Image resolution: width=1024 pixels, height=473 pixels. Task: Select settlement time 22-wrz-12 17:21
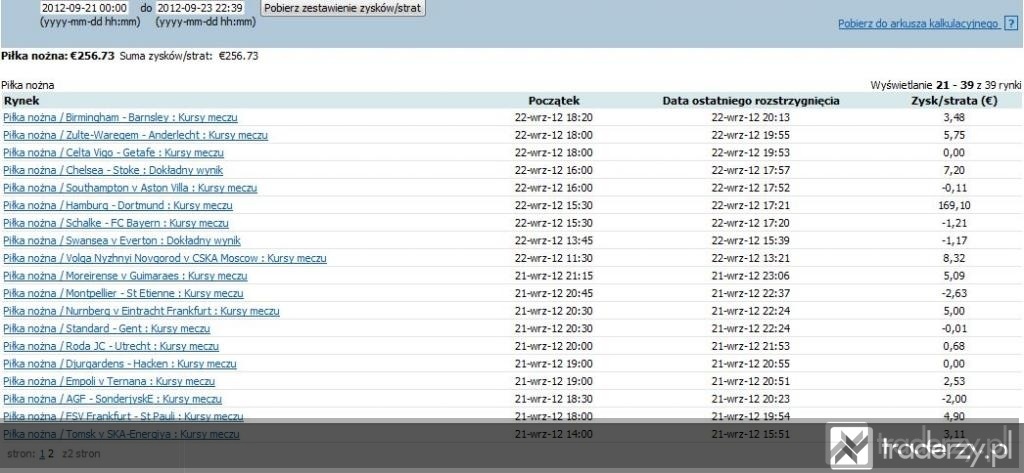click(751, 206)
